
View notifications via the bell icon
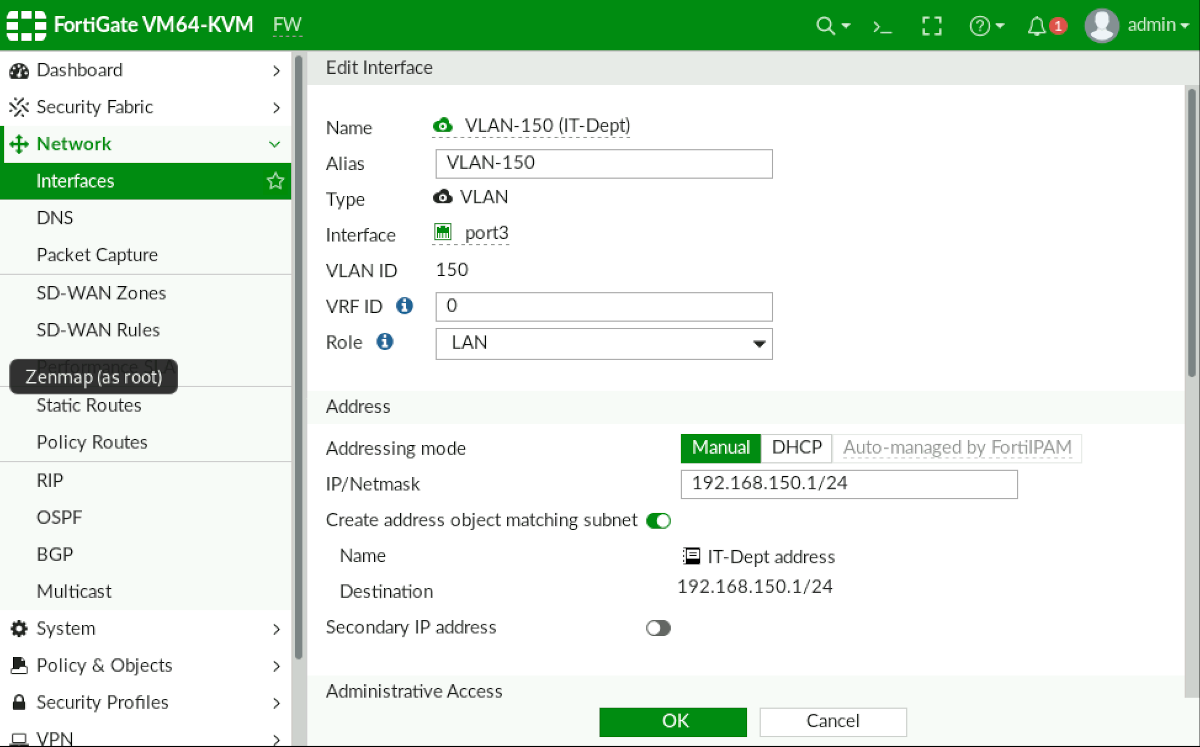click(x=1037, y=25)
